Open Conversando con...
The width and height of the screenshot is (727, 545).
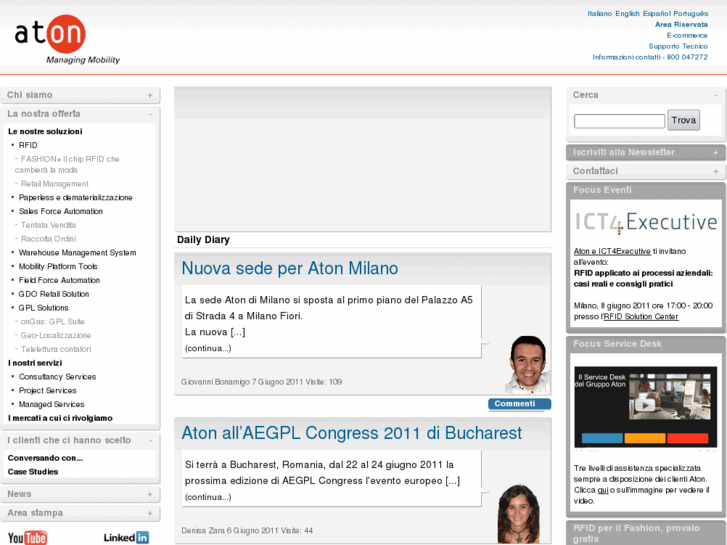pyautogui.click(x=45, y=458)
